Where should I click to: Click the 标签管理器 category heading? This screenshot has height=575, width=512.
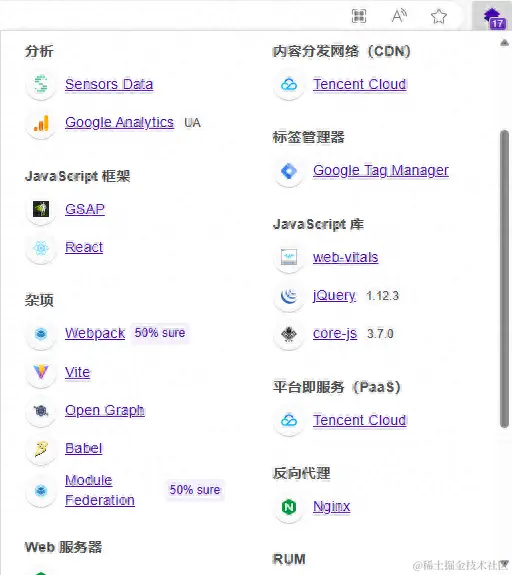click(x=308, y=137)
